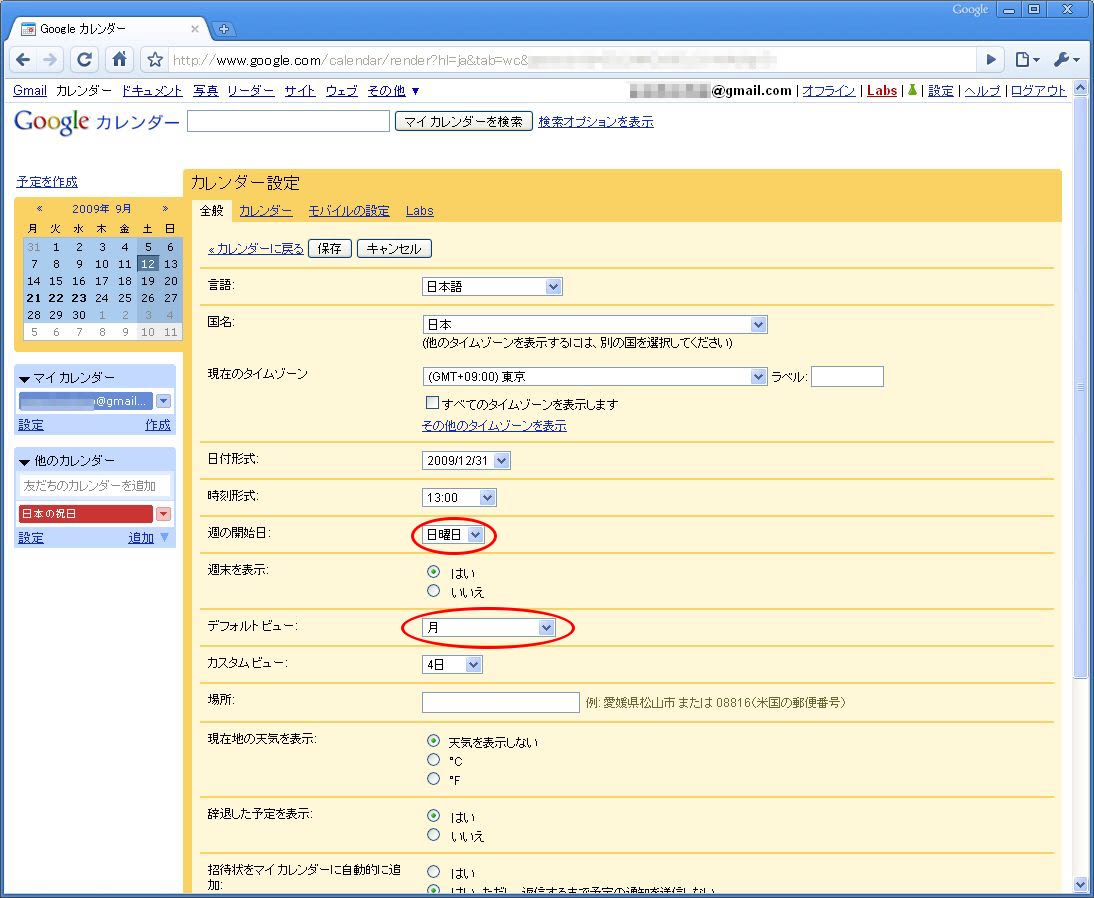Open the 日付形式 dropdown
Image resolution: width=1094 pixels, height=898 pixels.
(x=466, y=461)
